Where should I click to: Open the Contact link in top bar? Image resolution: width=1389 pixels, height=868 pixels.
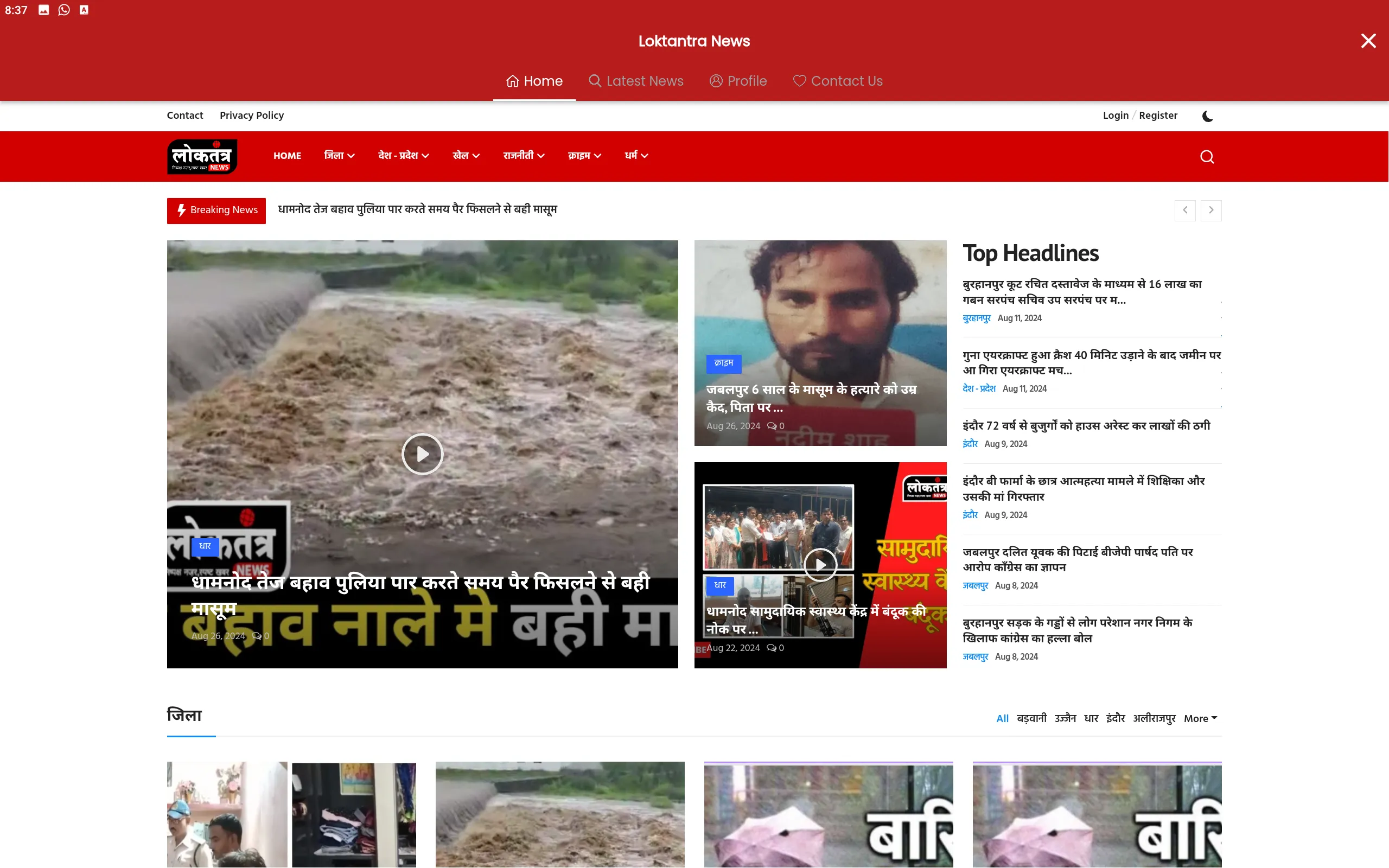185,116
